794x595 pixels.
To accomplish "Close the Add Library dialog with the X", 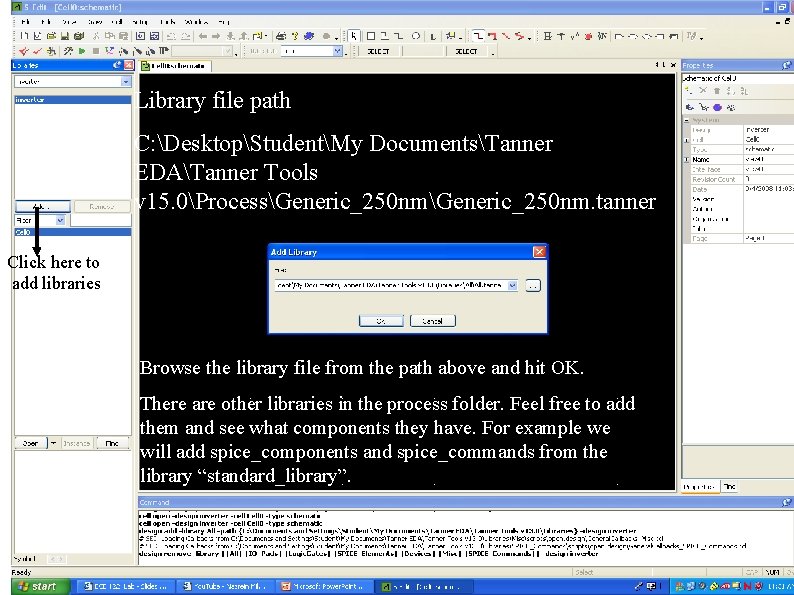I will click(540, 252).
